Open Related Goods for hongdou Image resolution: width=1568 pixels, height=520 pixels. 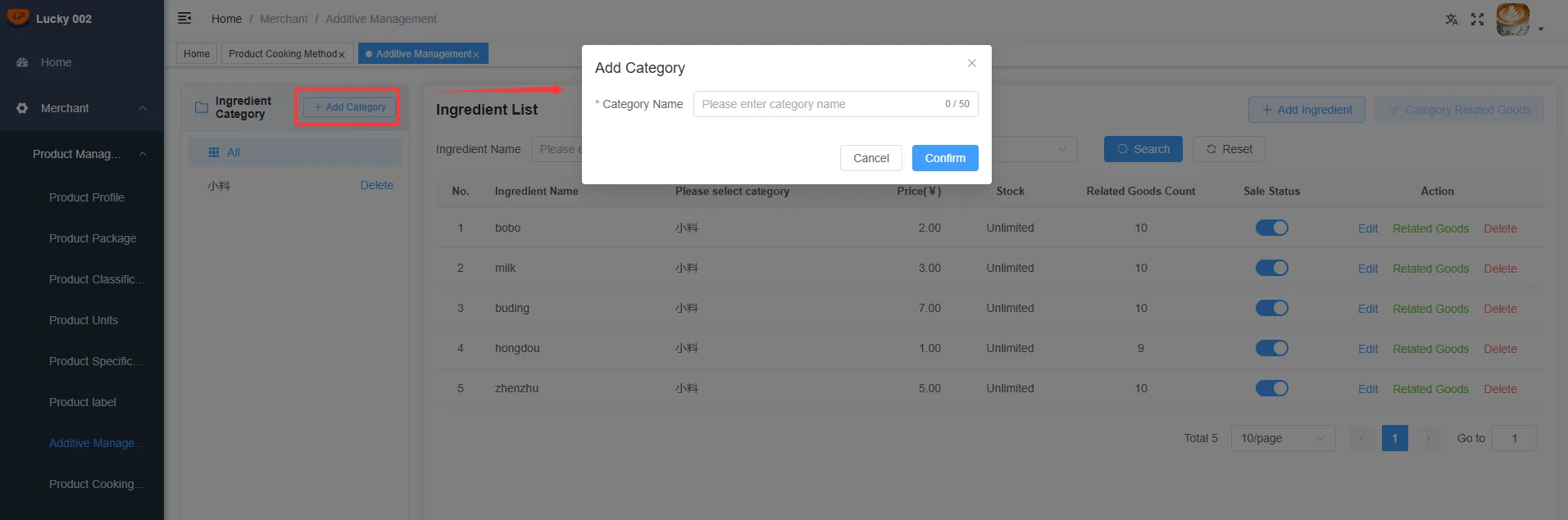point(1430,349)
